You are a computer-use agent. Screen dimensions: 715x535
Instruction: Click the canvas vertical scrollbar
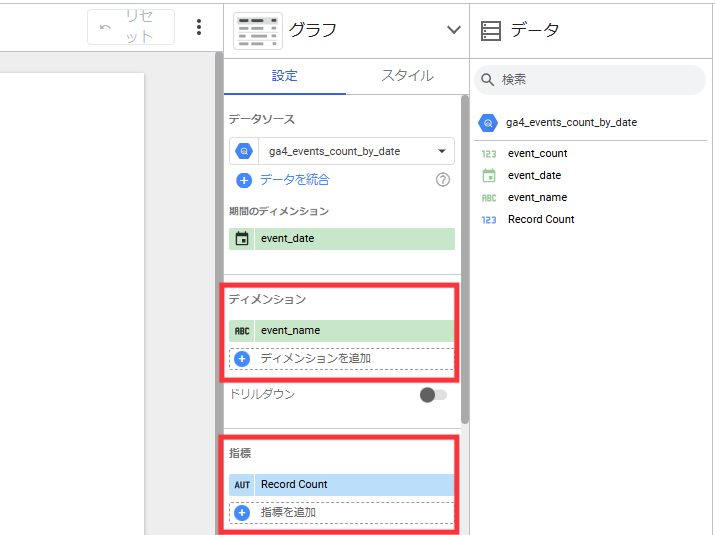(x=219, y=292)
